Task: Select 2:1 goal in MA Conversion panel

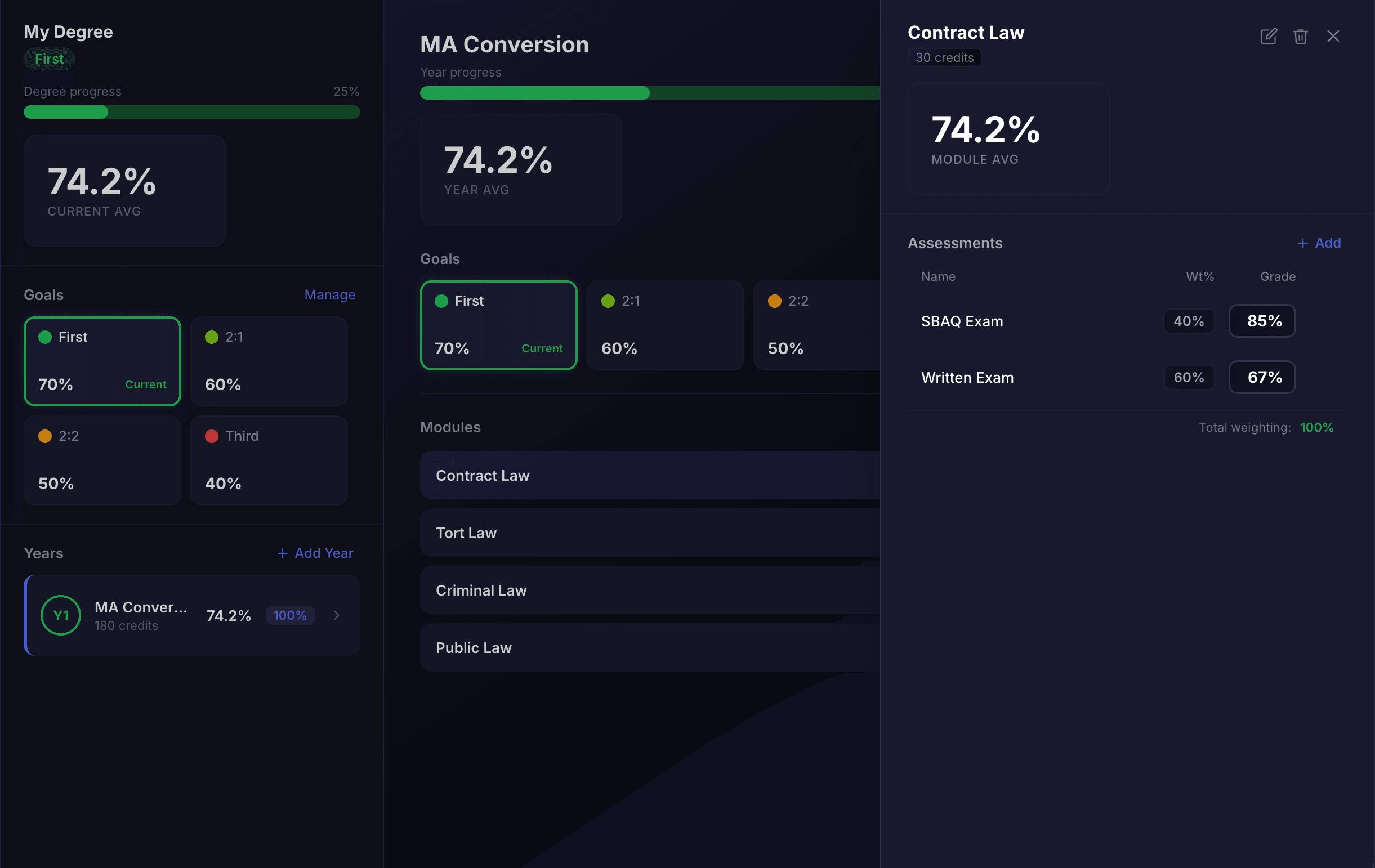Action: pyautogui.click(x=665, y=325)
